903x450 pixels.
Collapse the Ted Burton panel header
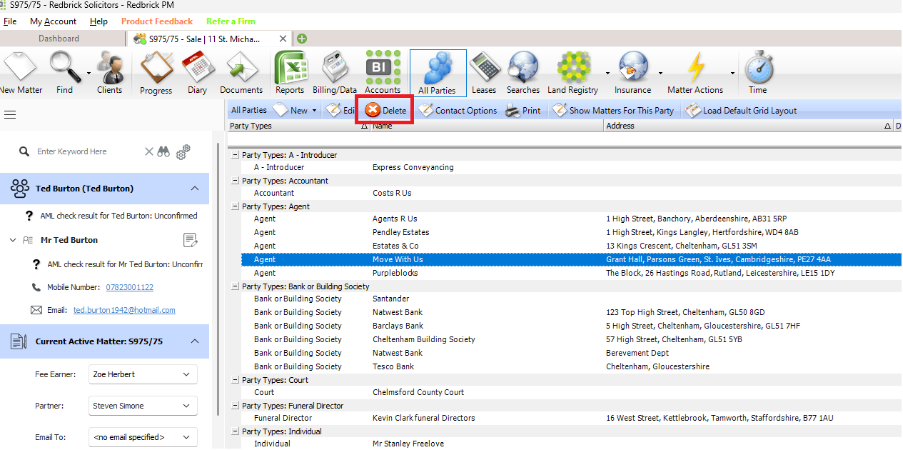193,188
